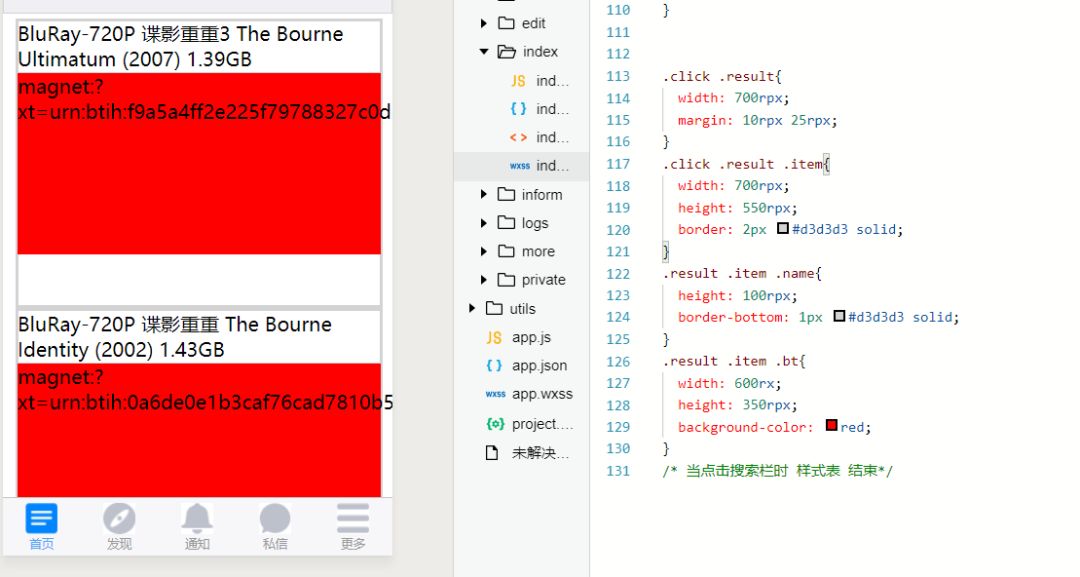Image resolution: width=1080 pixels, height=577 pixels.
Task: Open the app.wxss file
Action: [542, 394]
